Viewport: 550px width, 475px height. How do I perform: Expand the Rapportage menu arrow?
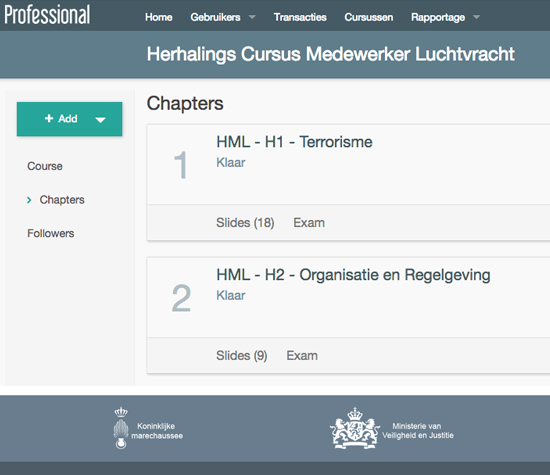476,17
